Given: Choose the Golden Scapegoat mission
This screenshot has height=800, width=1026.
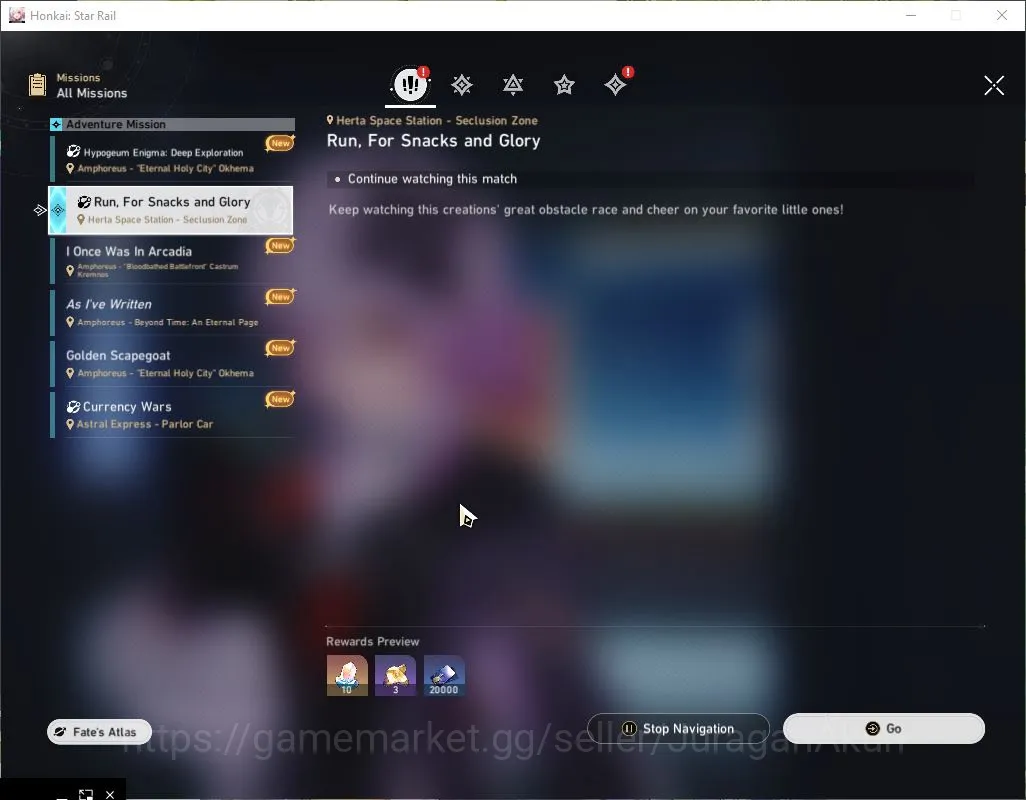Looking at the screenshot, I should pyautogui.click(x=173, y=363).
